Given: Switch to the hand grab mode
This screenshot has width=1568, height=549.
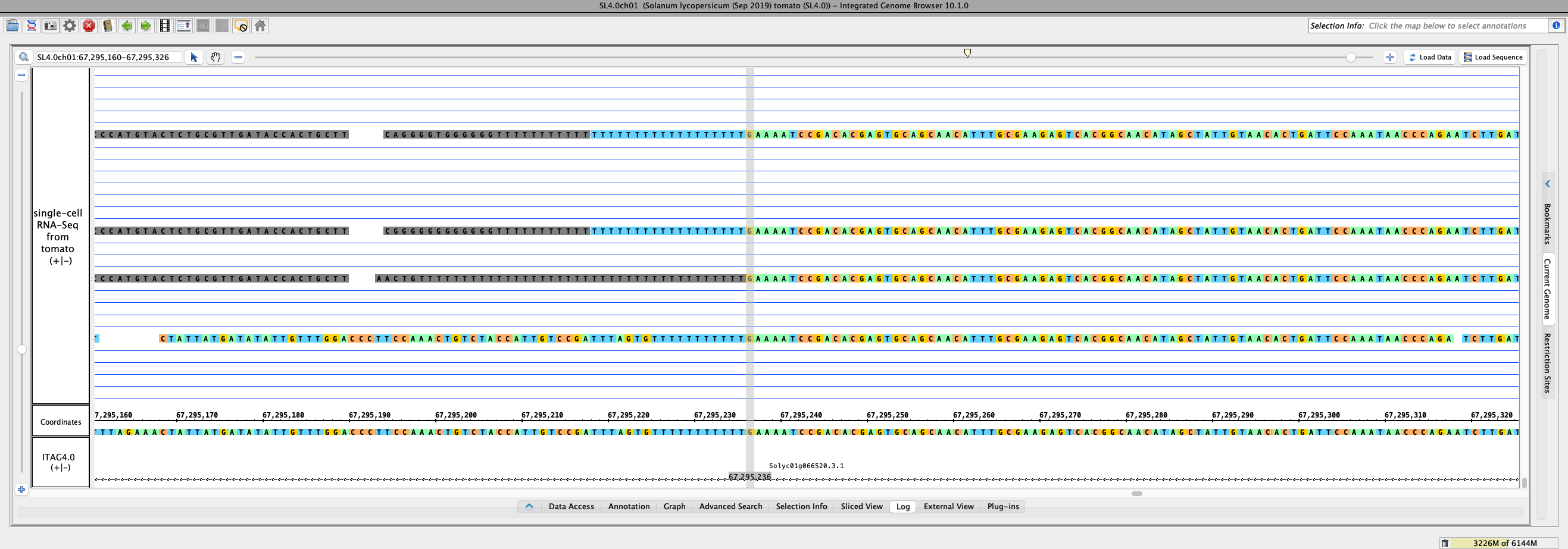Looking at the screenshot, I should coord(215,57).
